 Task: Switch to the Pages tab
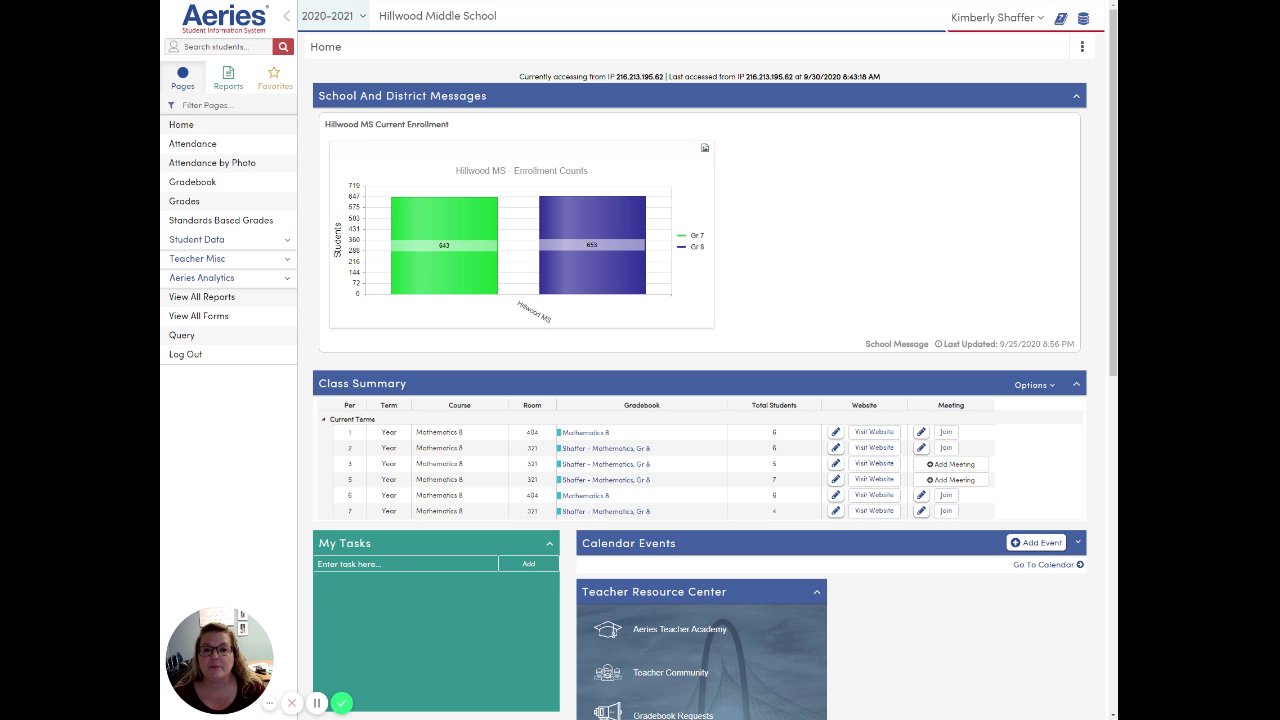[182, 78]
